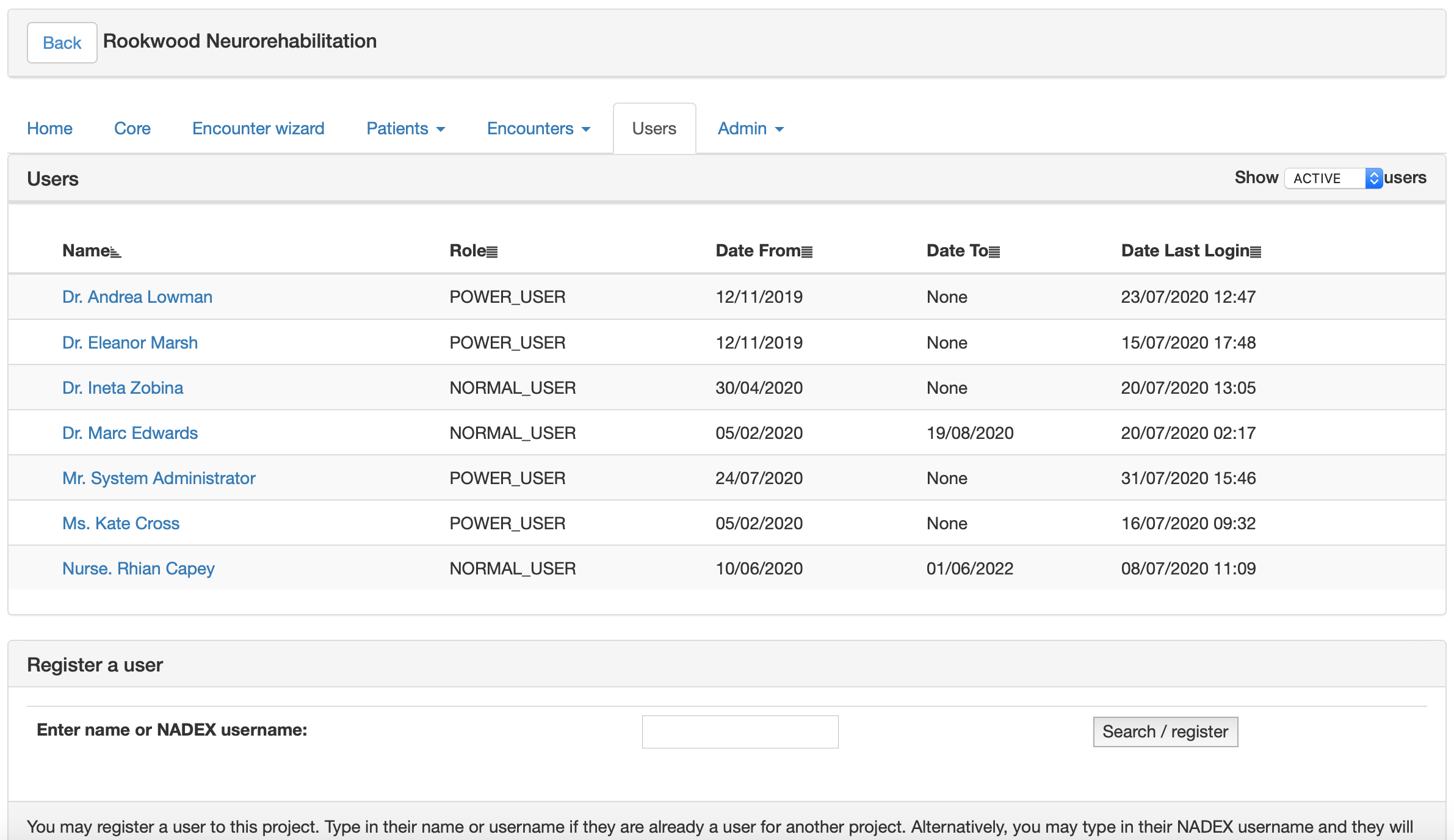Viewport: 1454px width, 840px height.
Task: Focus the NADEX username input field
Action: click(740, 731)
